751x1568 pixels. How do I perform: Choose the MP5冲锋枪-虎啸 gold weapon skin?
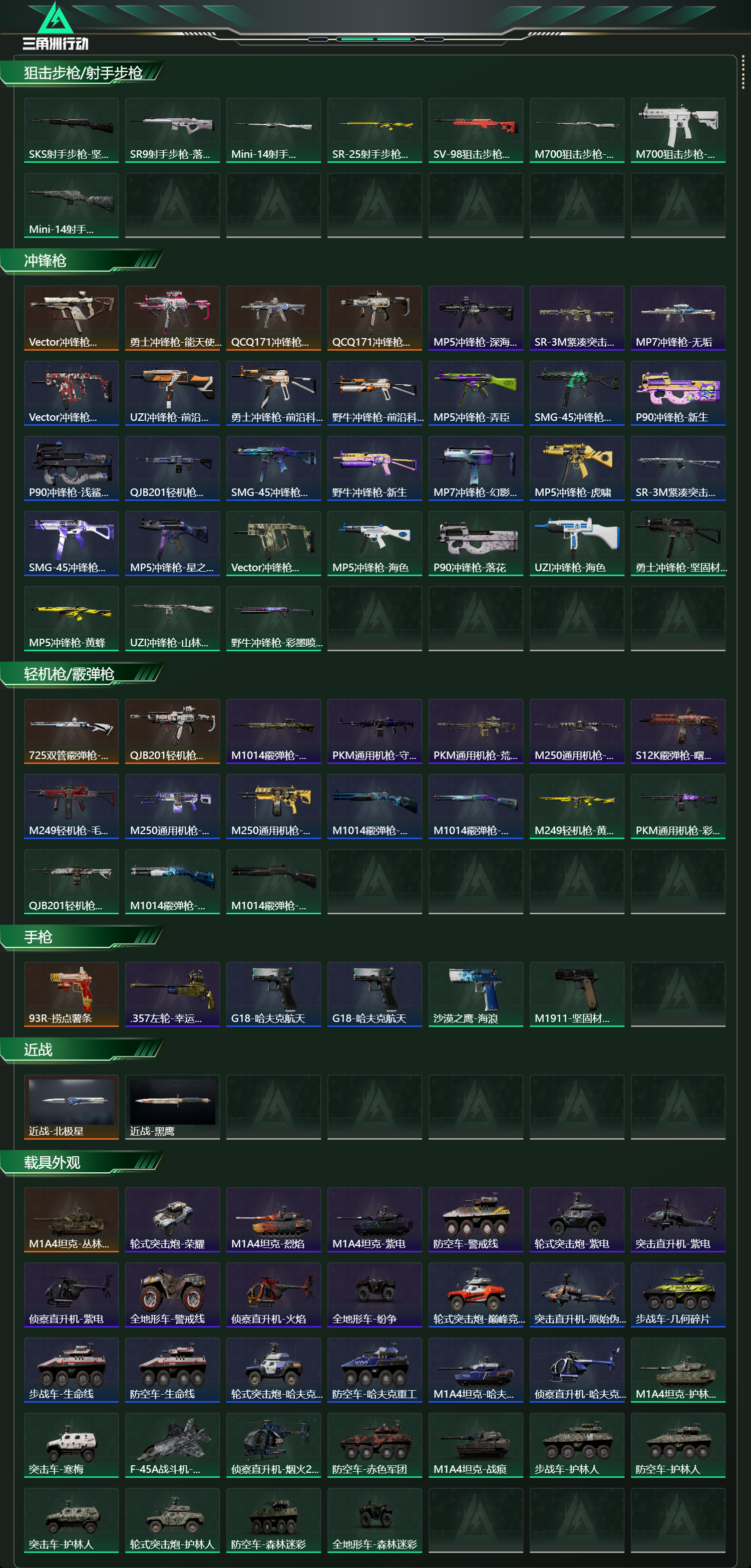pos(577,468)
